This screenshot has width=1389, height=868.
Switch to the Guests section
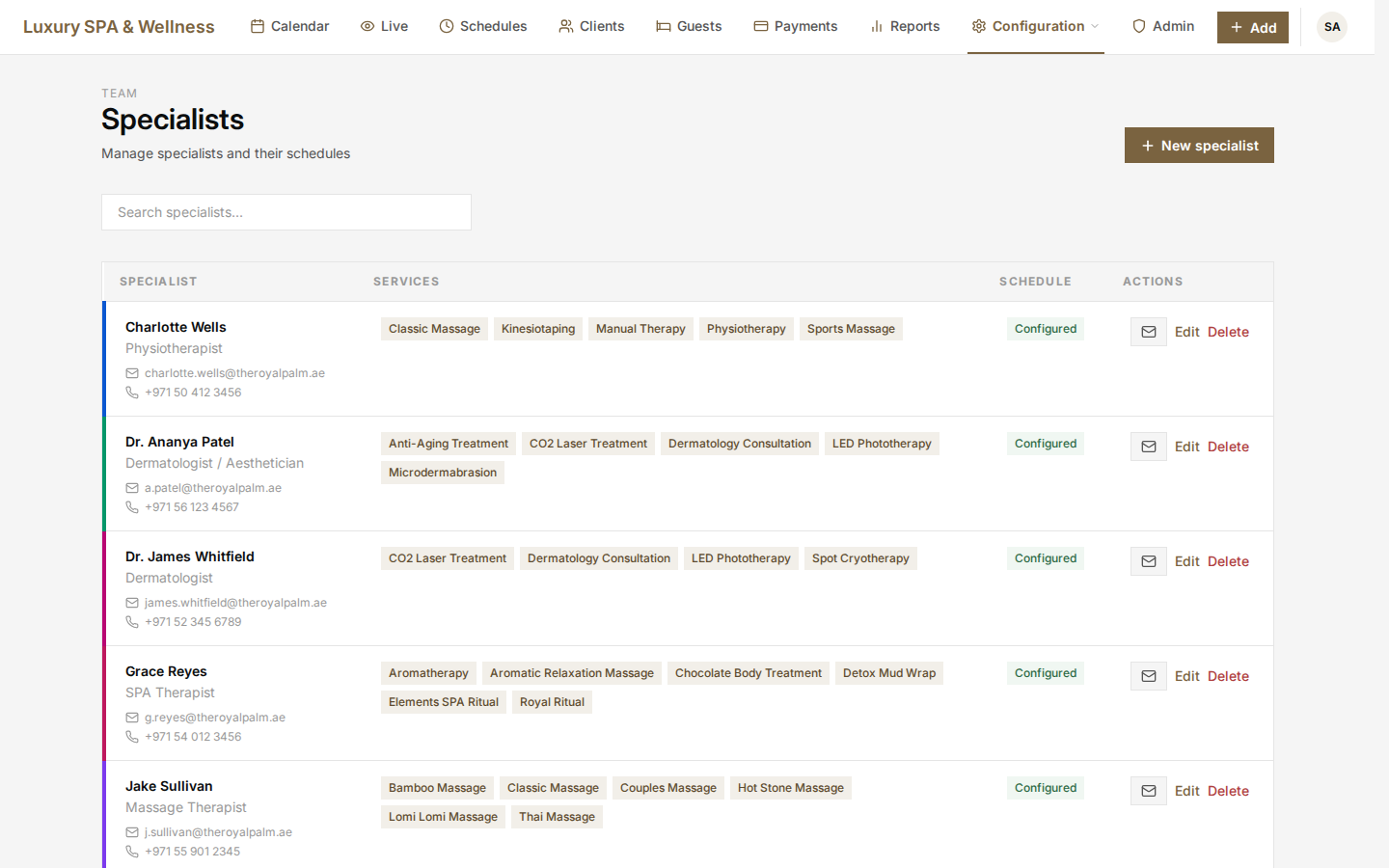click(689, 26)
